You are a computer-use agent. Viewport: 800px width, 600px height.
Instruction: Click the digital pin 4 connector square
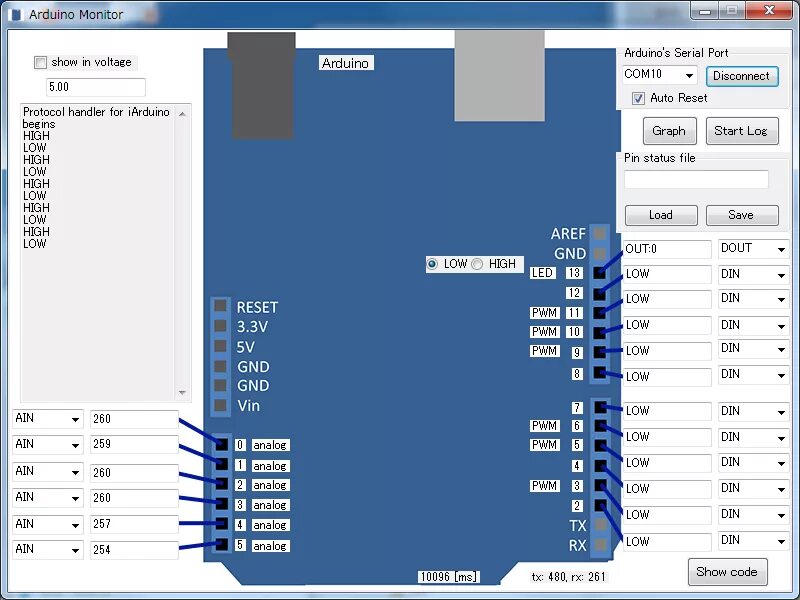[x=600, y=466]
